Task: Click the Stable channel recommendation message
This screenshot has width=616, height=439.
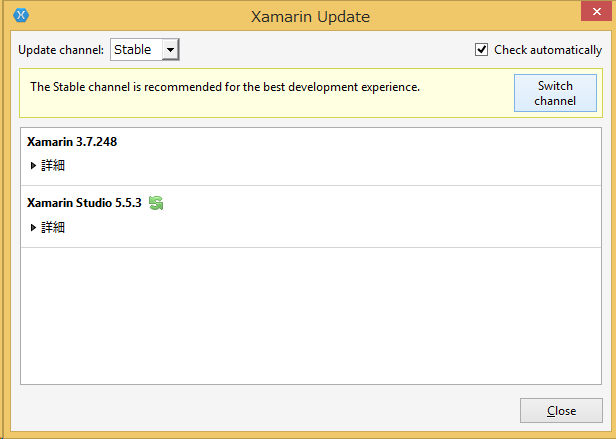Action: pos(225,87)
